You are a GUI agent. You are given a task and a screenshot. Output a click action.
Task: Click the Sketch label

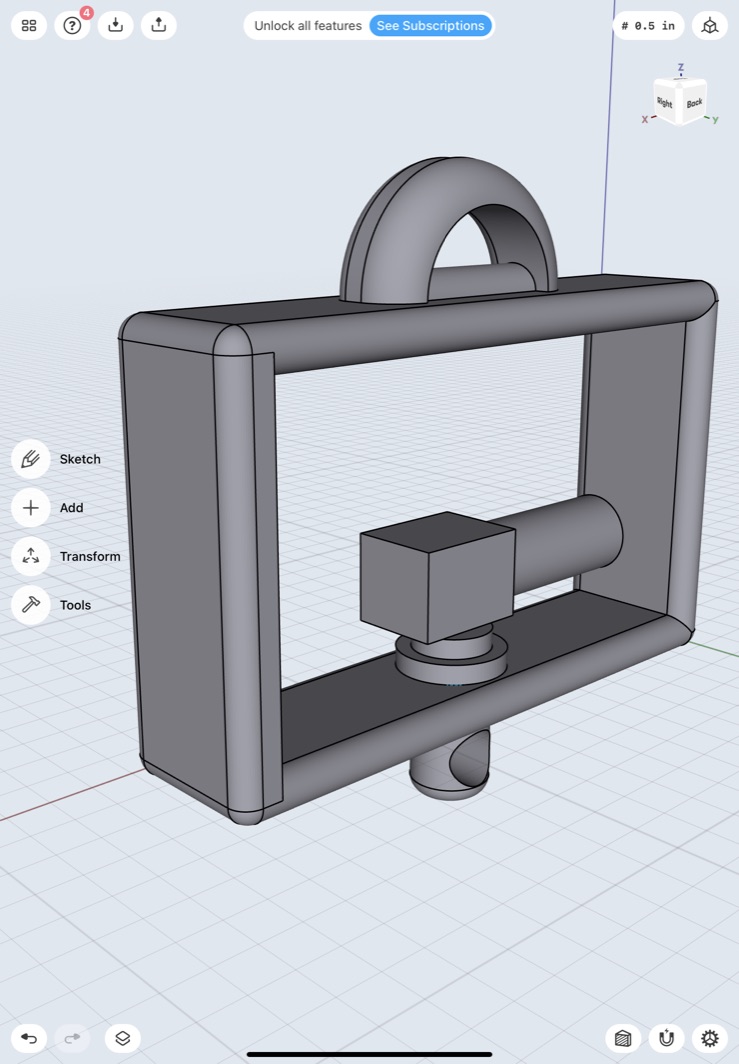(80, 459)
